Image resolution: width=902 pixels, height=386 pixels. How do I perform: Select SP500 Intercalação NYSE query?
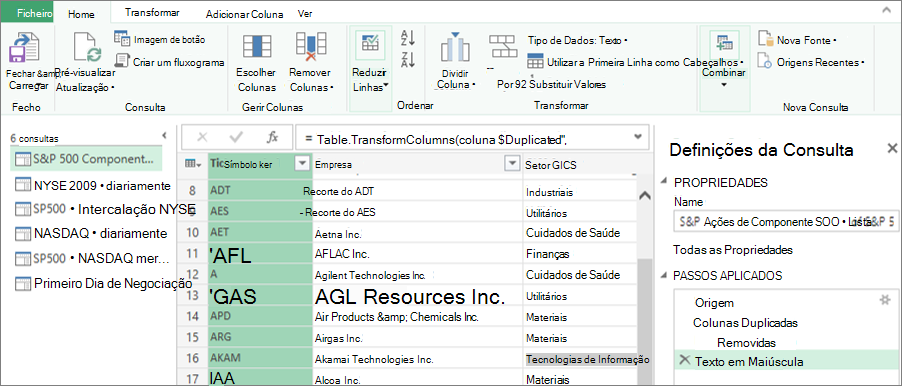tap(105, 208)
